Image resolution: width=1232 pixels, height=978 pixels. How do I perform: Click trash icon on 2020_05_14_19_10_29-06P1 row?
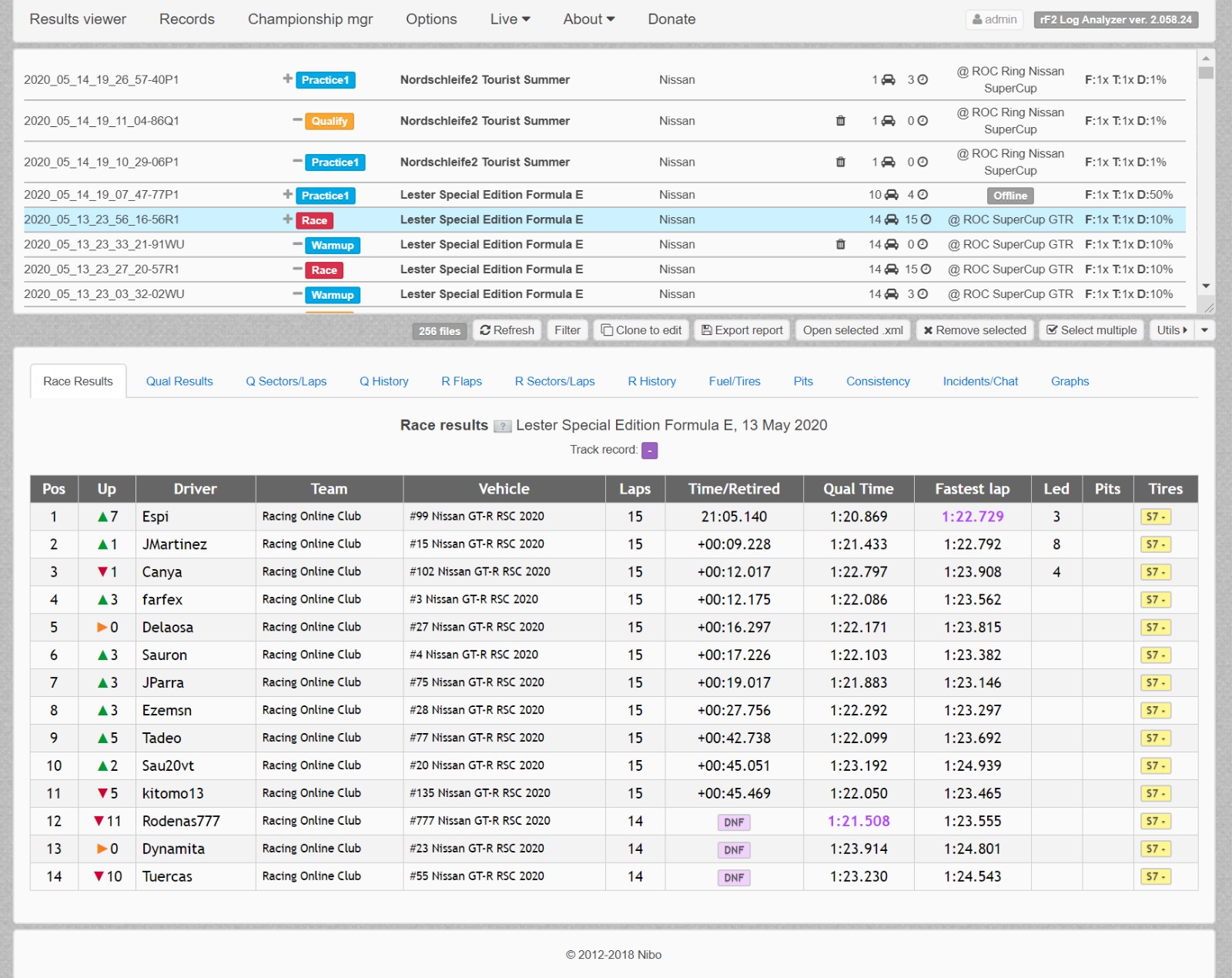click(840, 162)
